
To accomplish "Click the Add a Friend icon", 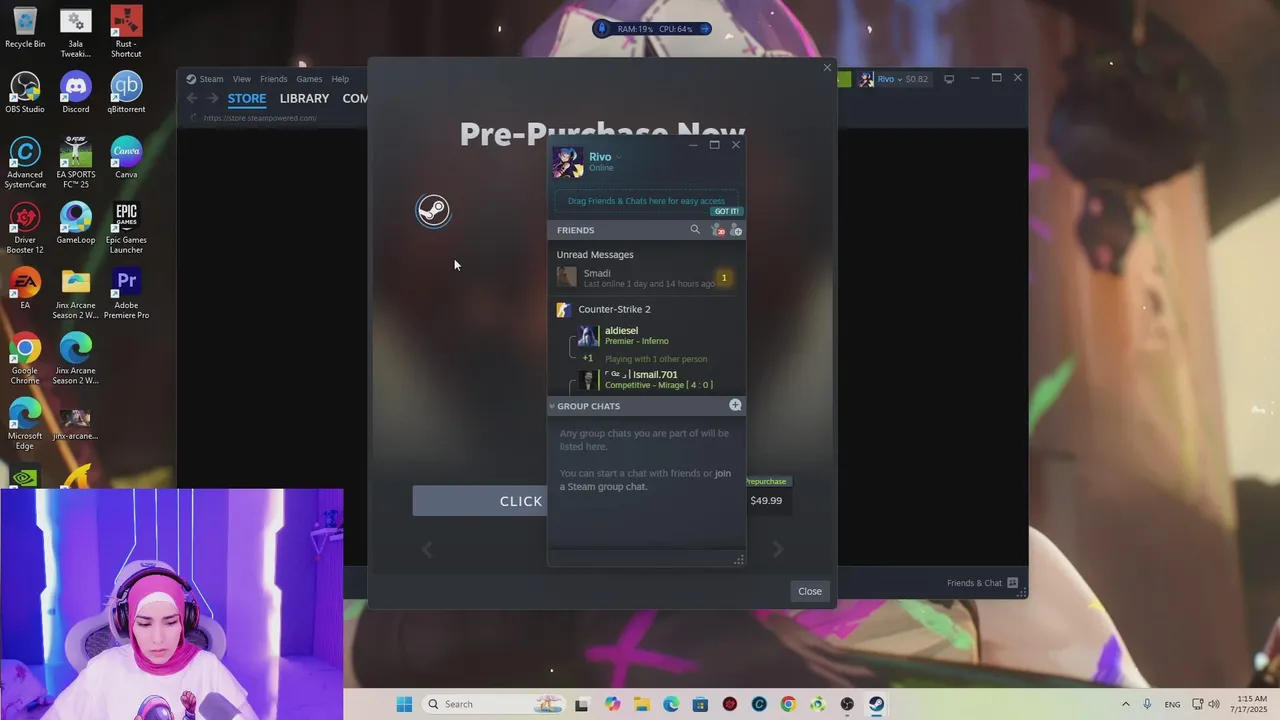I will [736, 230].
